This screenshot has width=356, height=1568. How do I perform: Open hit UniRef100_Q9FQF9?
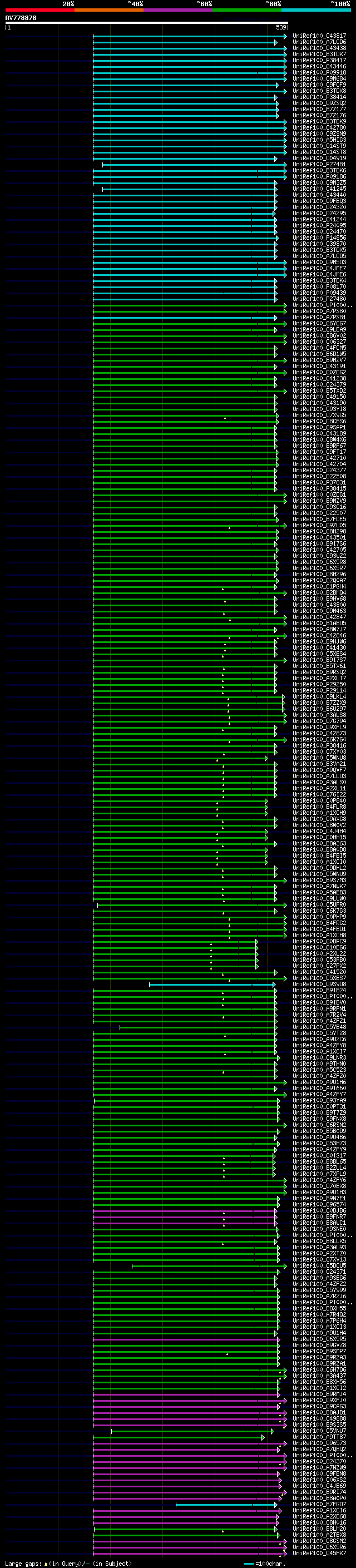coord(319,85)
